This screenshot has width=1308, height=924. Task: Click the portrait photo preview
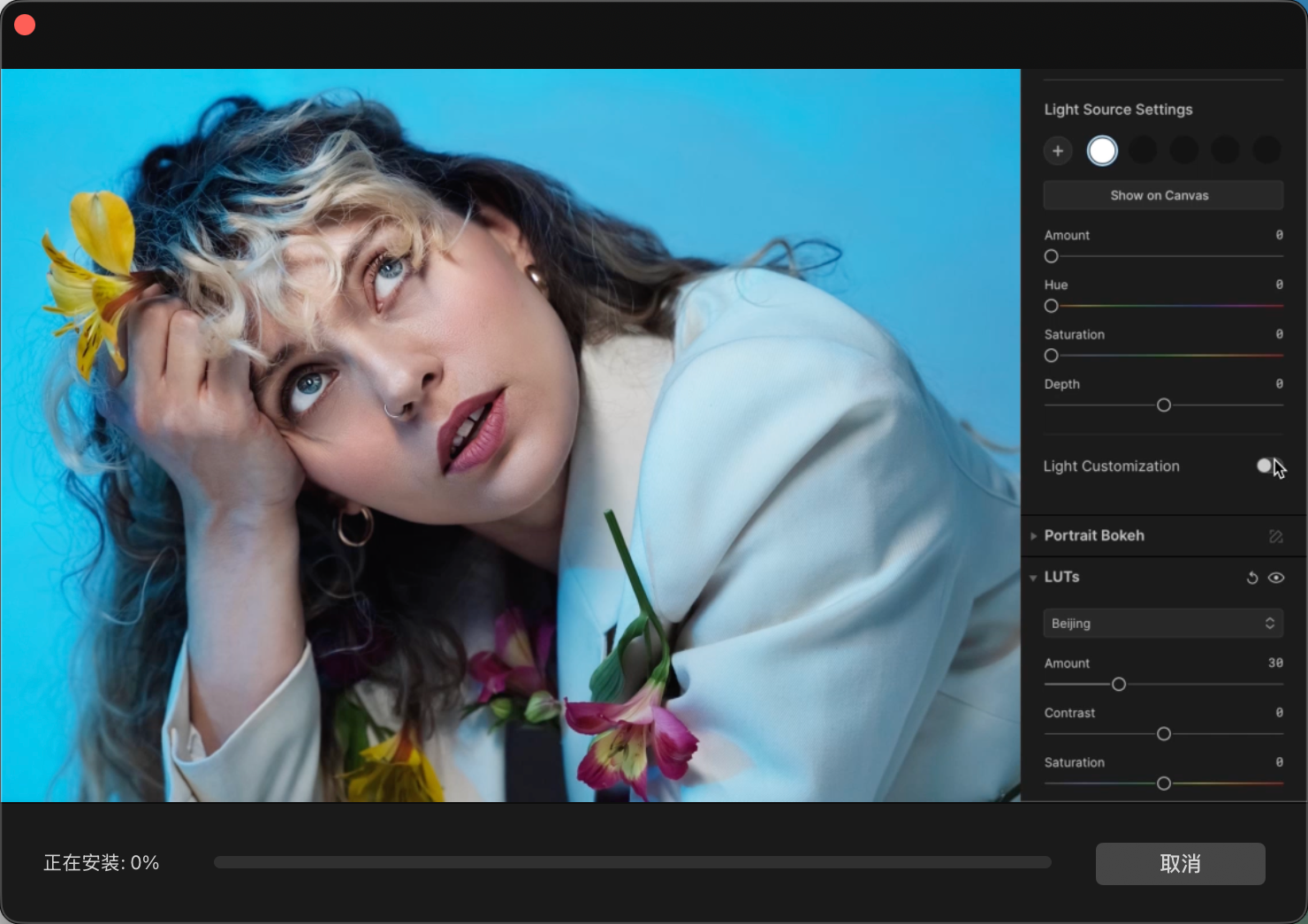coord(510,435)
